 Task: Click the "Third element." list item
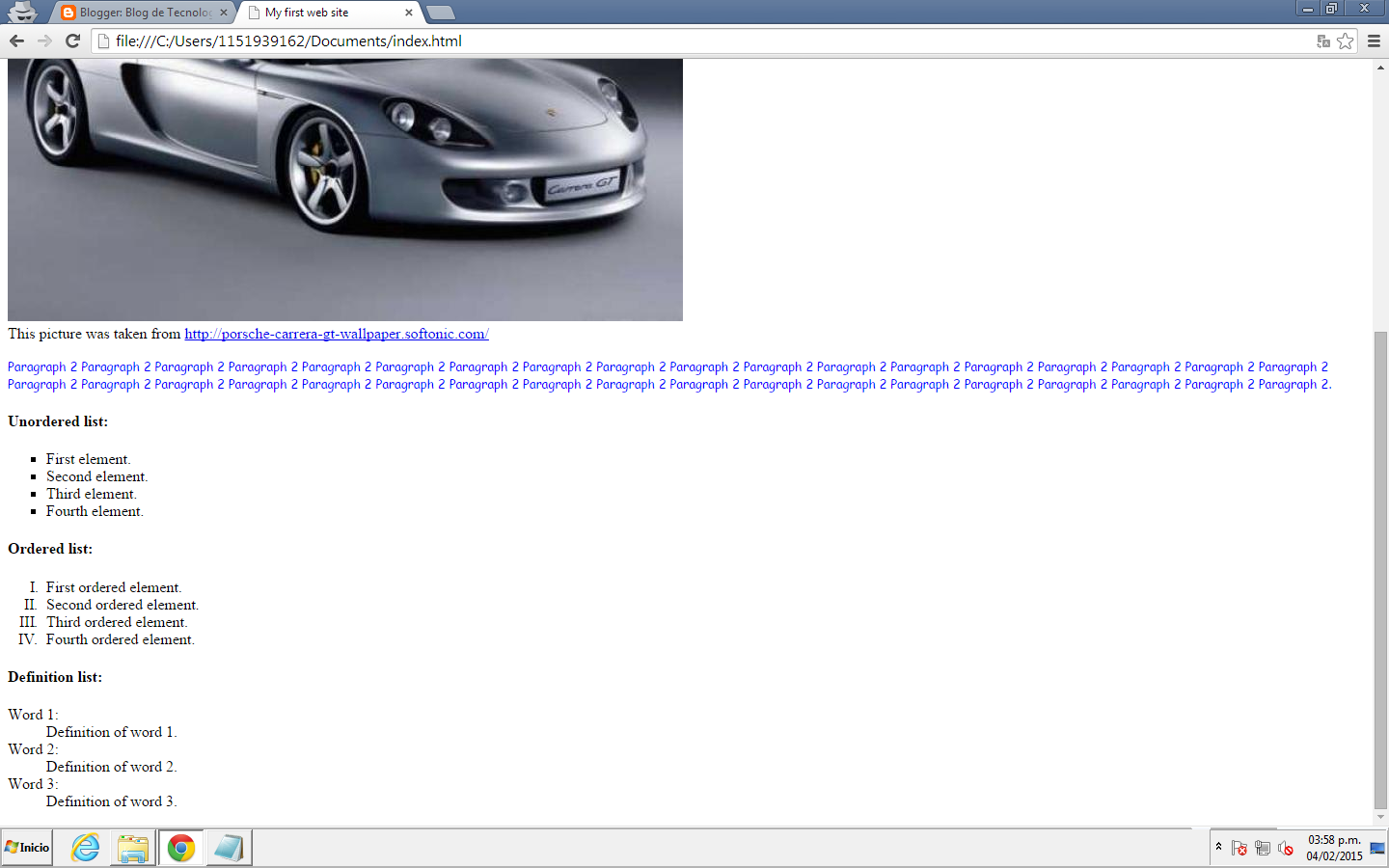coord(92,494)
